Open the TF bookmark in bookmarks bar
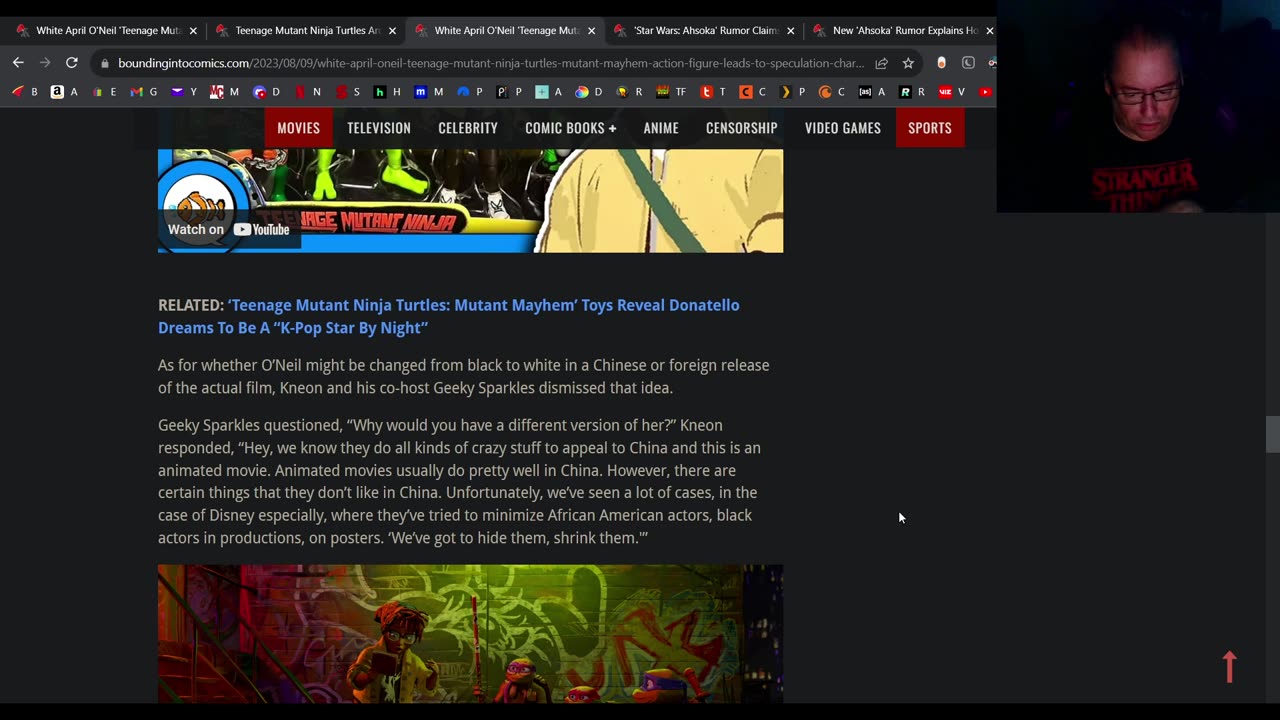1280x720 pixels. point(670,92)
